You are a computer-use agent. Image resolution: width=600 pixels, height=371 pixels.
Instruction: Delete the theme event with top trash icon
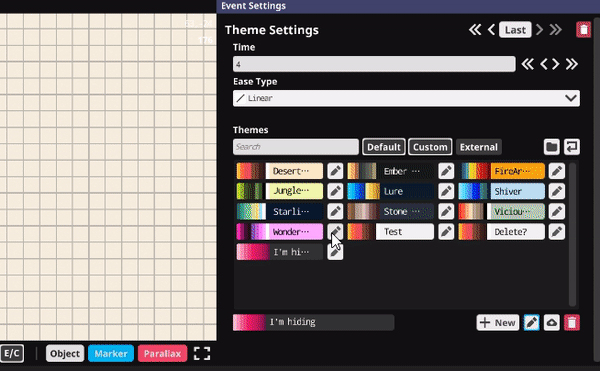583,29
